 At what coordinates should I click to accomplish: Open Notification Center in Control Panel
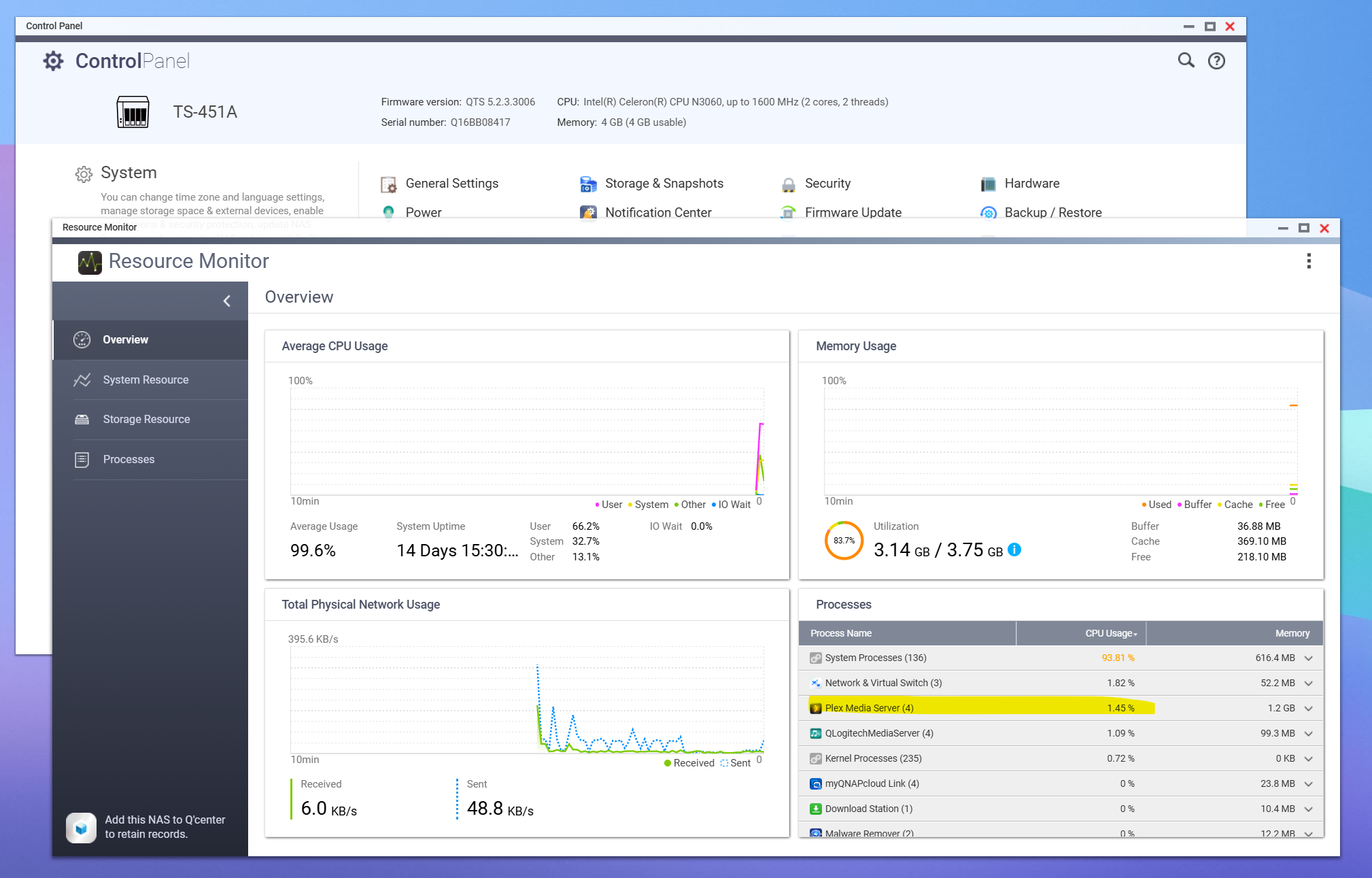pos(657,213)
